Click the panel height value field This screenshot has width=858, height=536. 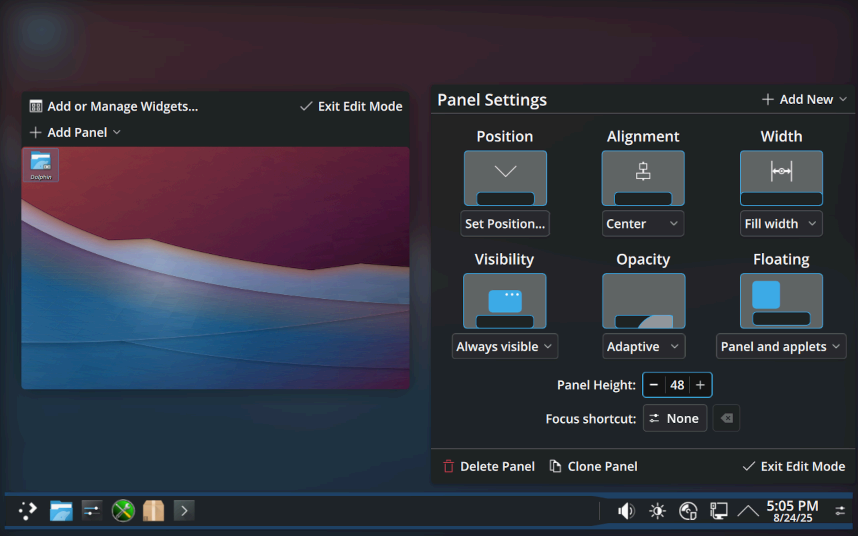[677, 385]
